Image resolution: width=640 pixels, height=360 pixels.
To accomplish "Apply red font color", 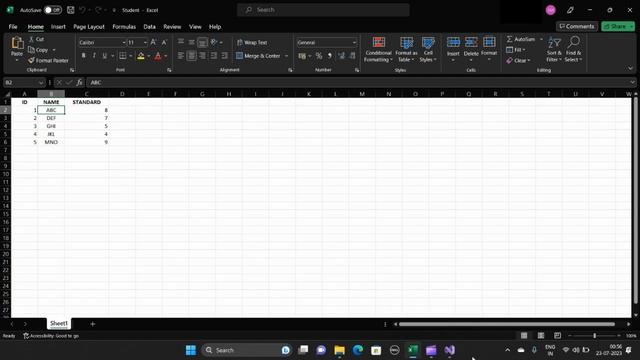I will [x=158, y=56].
